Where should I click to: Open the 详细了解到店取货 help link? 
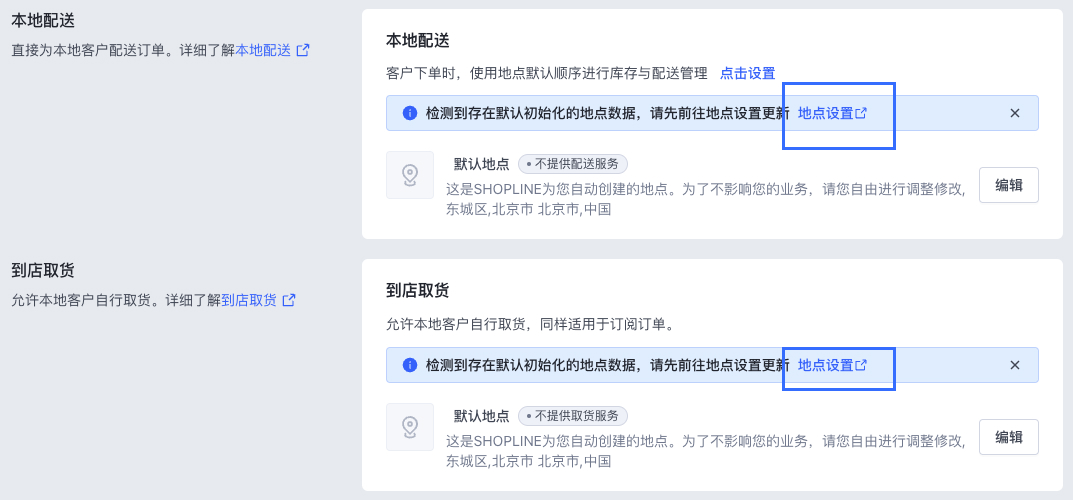pyautogui.click(x=249, y=300)
